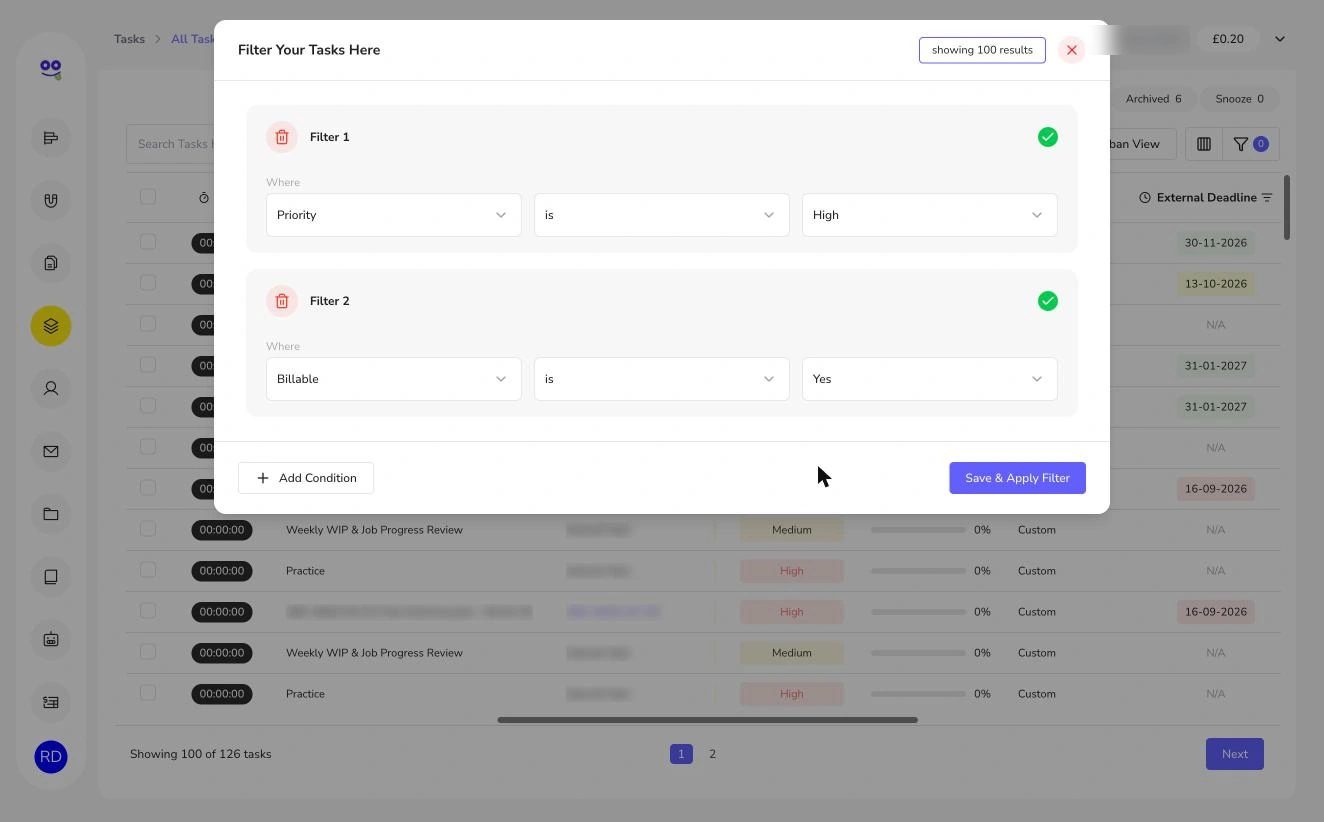This screenshot has height=822, width=1324.
Task: Tick the checkbox for the first Practice row
Action: pyautogui.click(x=148, y=569)
